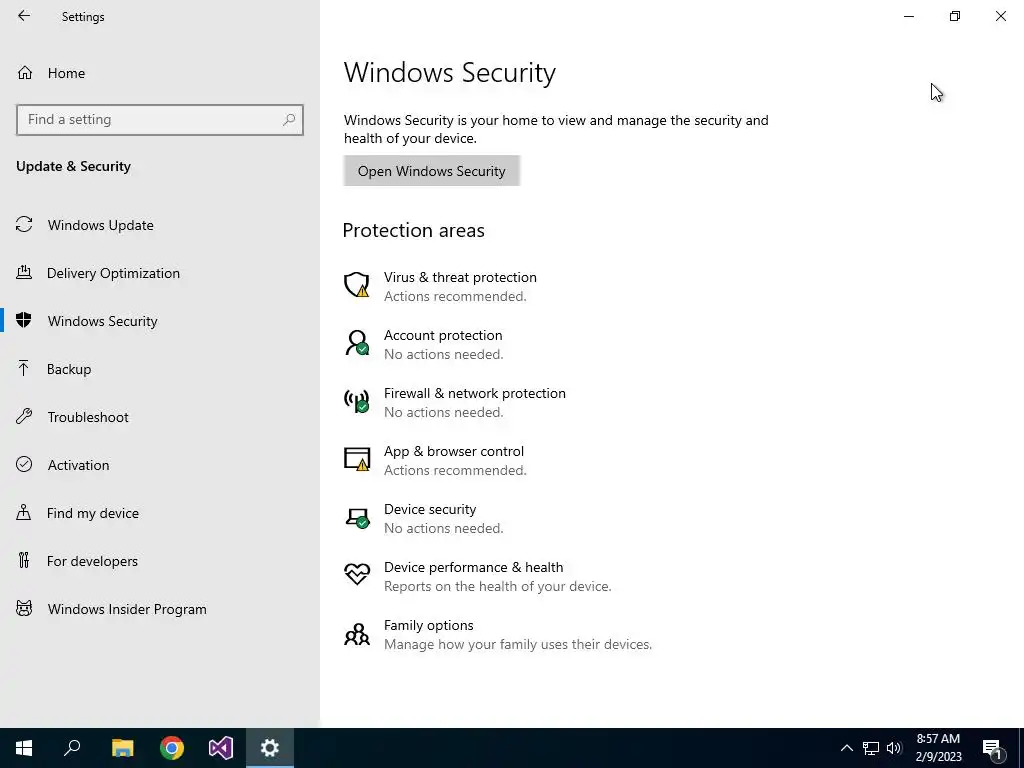Click the volume speaker tray icon
This screenshot has height=768, width=1024.
(x=894, y=748)
